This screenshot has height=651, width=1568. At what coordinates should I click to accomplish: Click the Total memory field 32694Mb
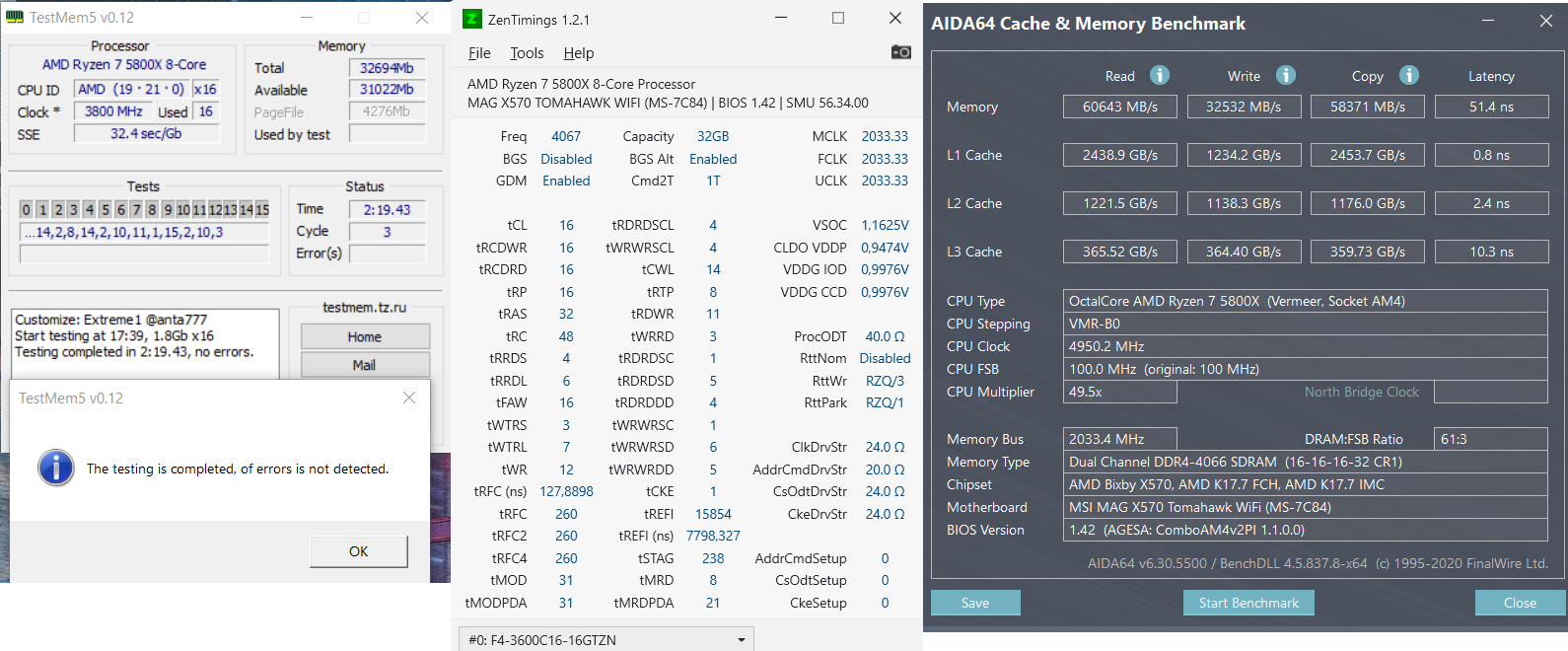387,68
